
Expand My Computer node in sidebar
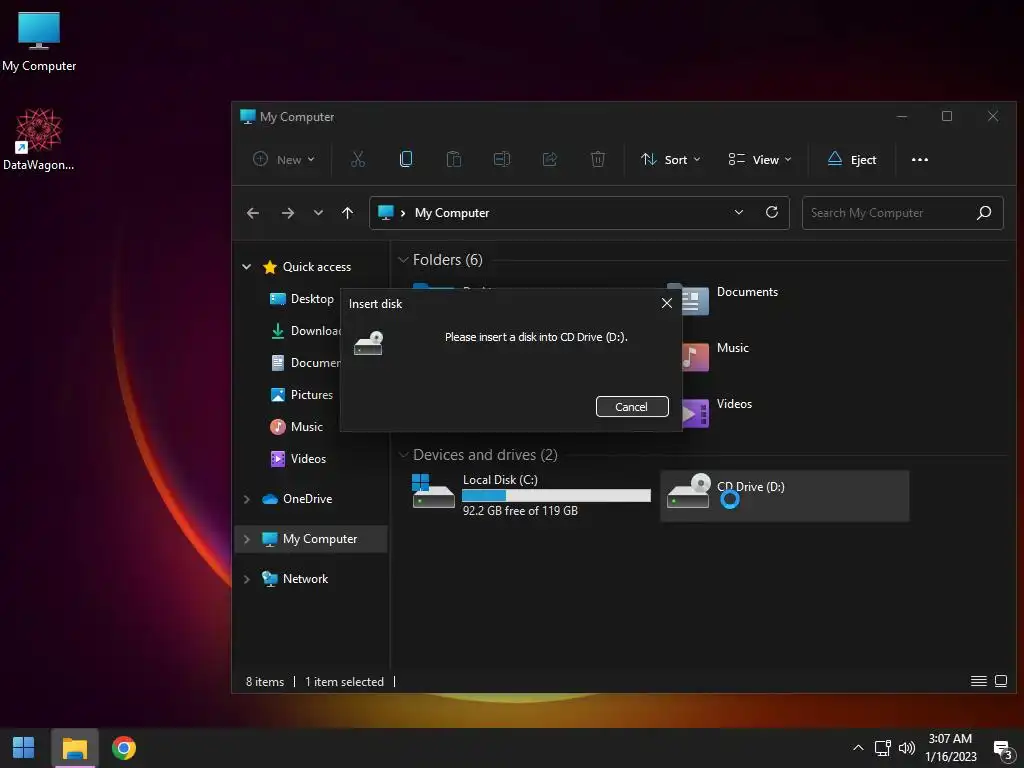[247, 539]
